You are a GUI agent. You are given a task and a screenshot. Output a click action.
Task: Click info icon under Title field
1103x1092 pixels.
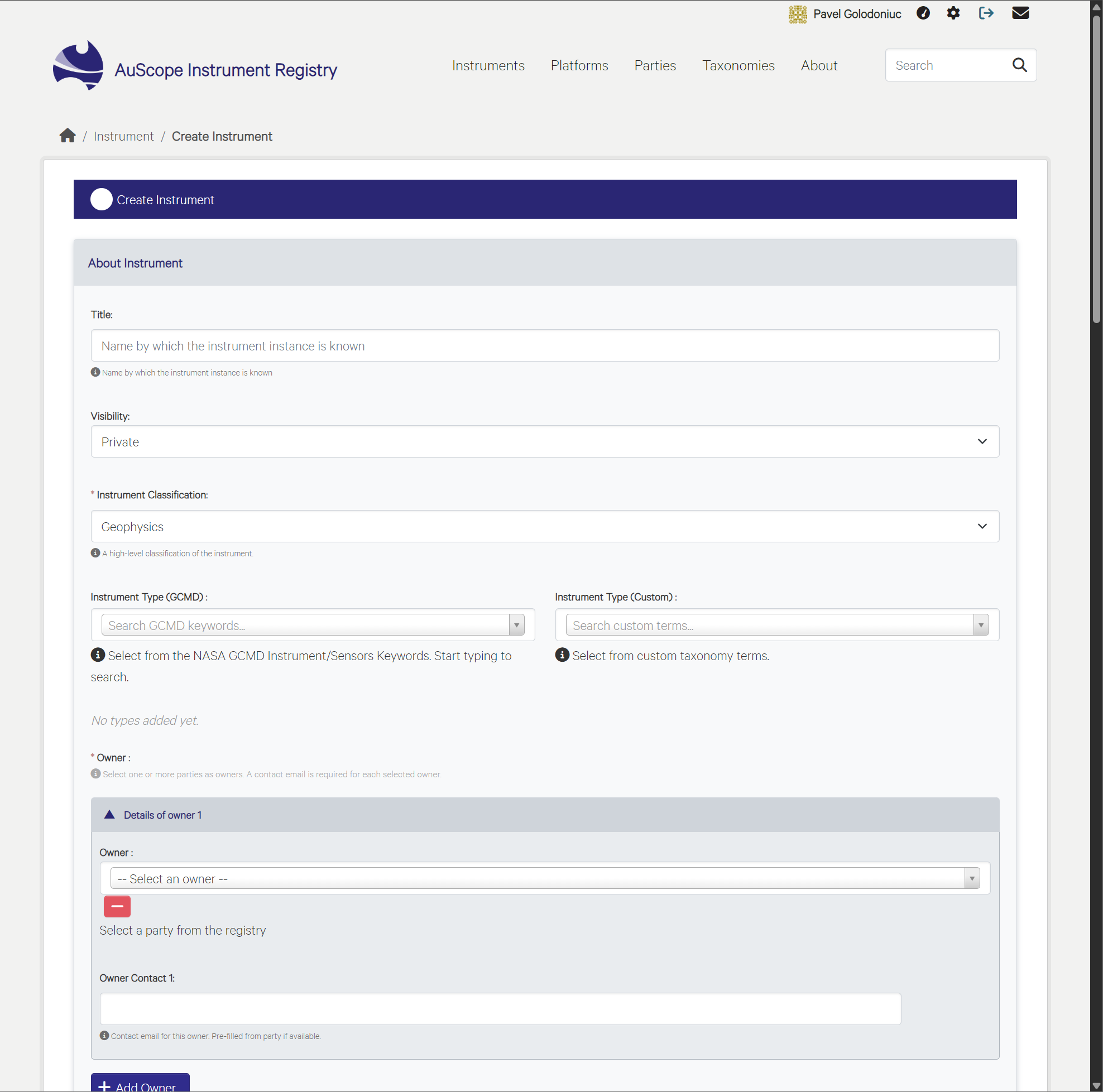(x=95, y=372)
